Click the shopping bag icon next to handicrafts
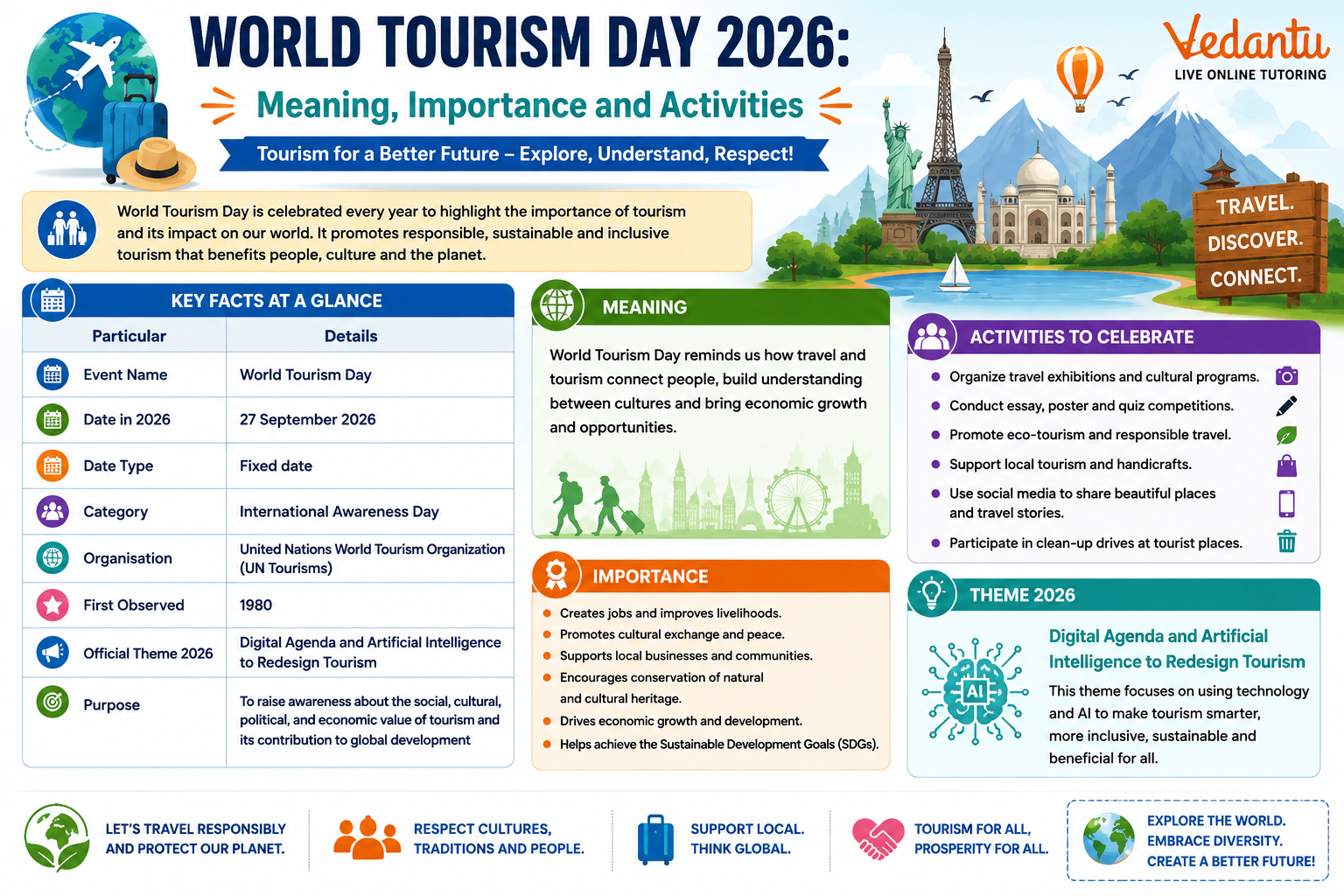The height and width of the screenshot is (896, 1344). [x=1286, y=465]
